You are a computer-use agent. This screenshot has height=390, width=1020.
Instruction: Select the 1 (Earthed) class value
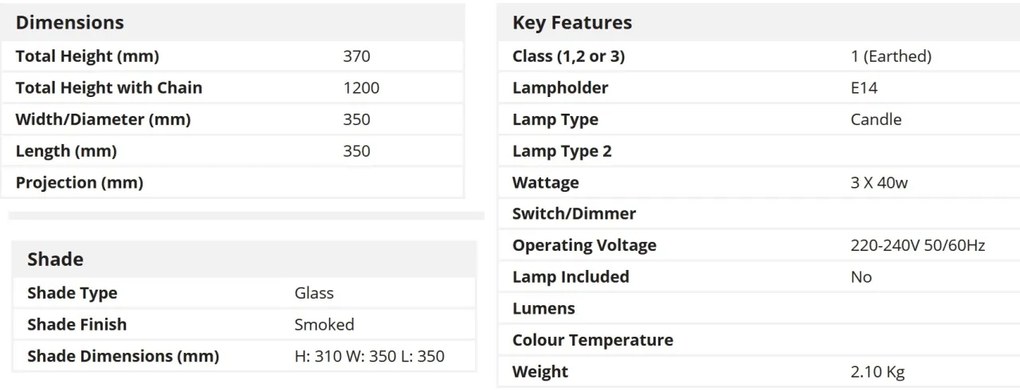point(891,57)
